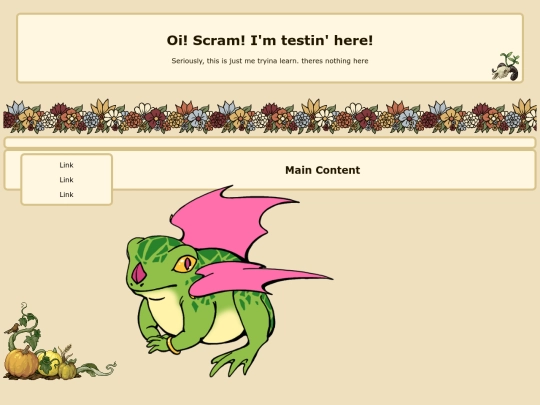Click the small bird on the pumpkin vine
Viewport: 540px width, 405px height.
12,329
